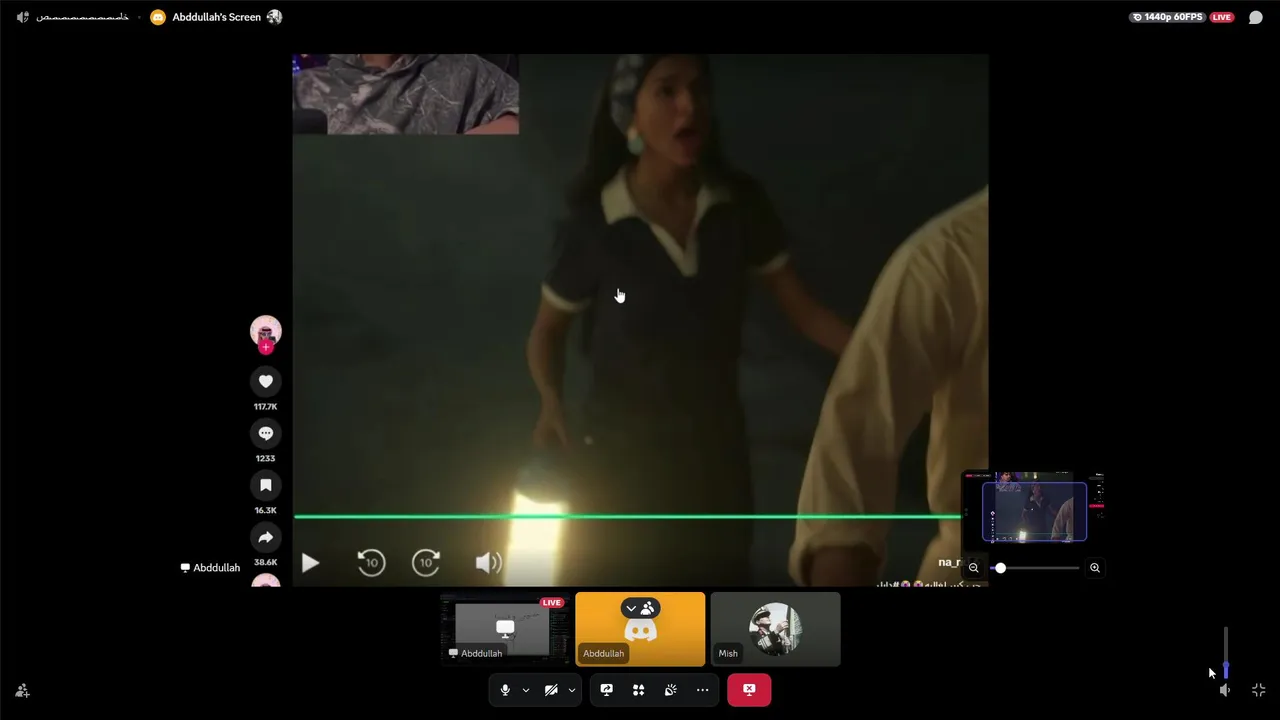The width and height of the screenshot is (1280, 720).
Task: Click the TikTok share arrow icon
Action: tap(266, 537)
